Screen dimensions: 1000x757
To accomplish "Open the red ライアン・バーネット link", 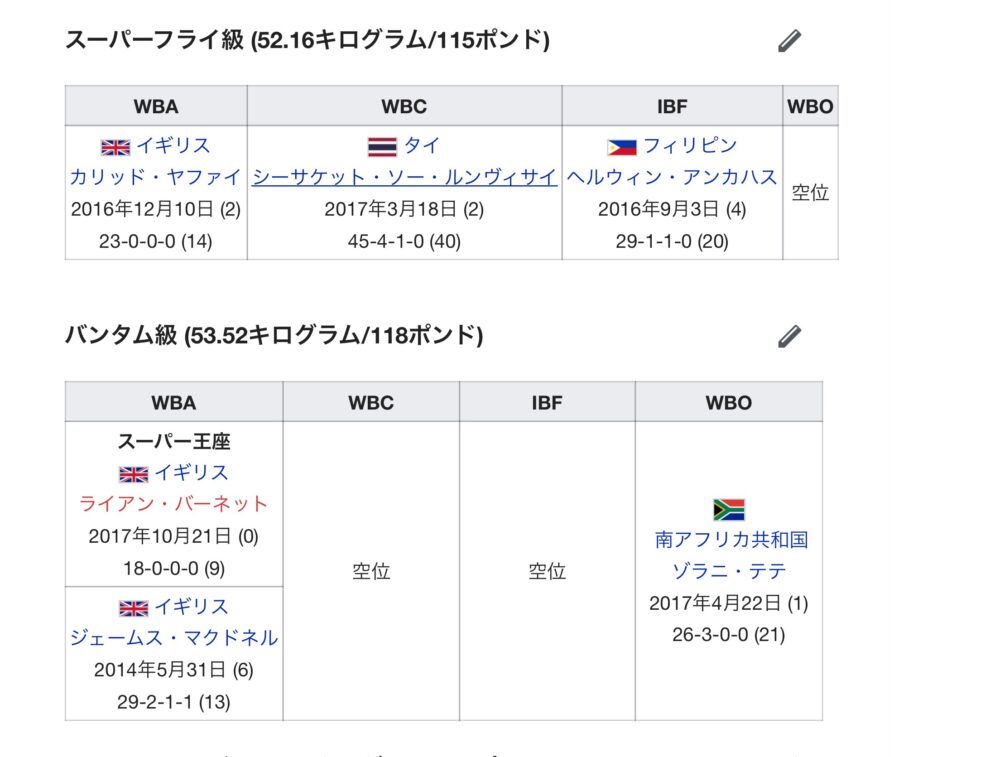I will coord(174,503).
